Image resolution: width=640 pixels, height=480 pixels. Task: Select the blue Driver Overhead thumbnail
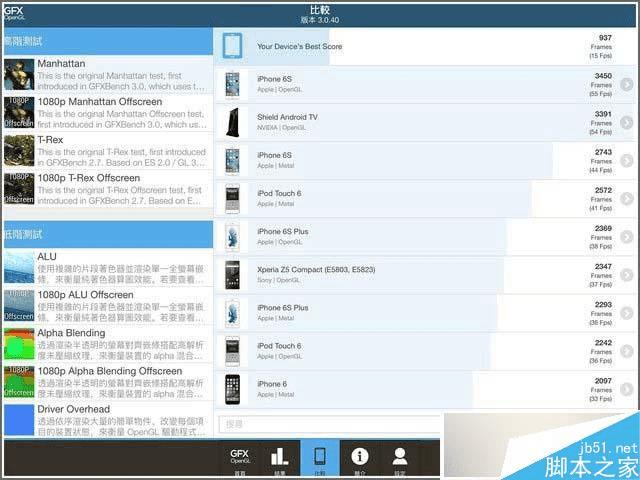point(19,420)
